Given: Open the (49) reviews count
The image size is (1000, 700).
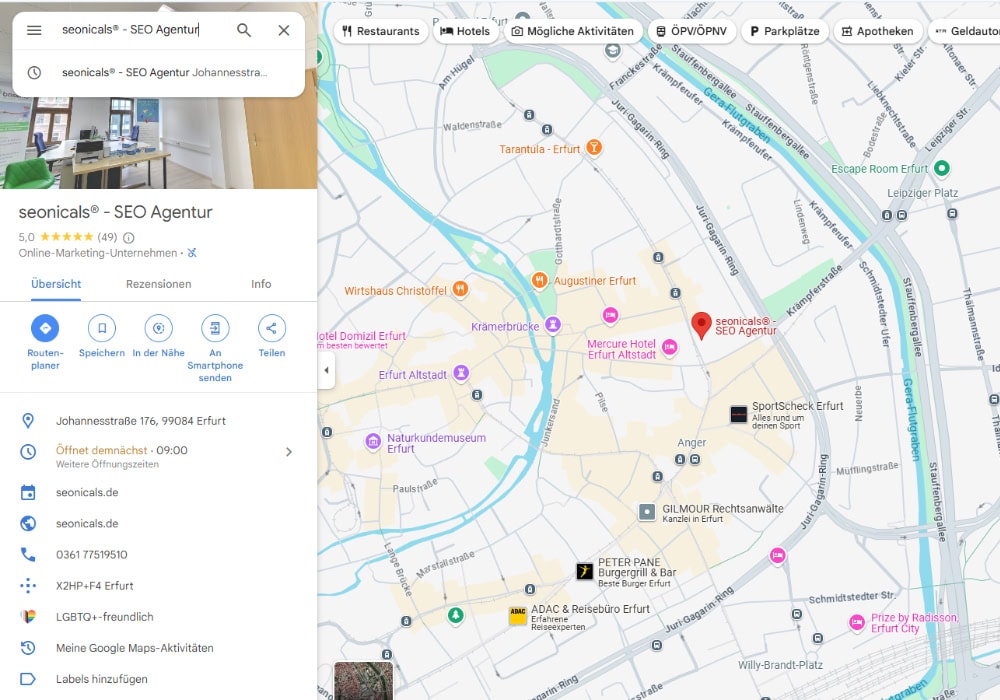Looking at the screenshot, I should 107,237.
